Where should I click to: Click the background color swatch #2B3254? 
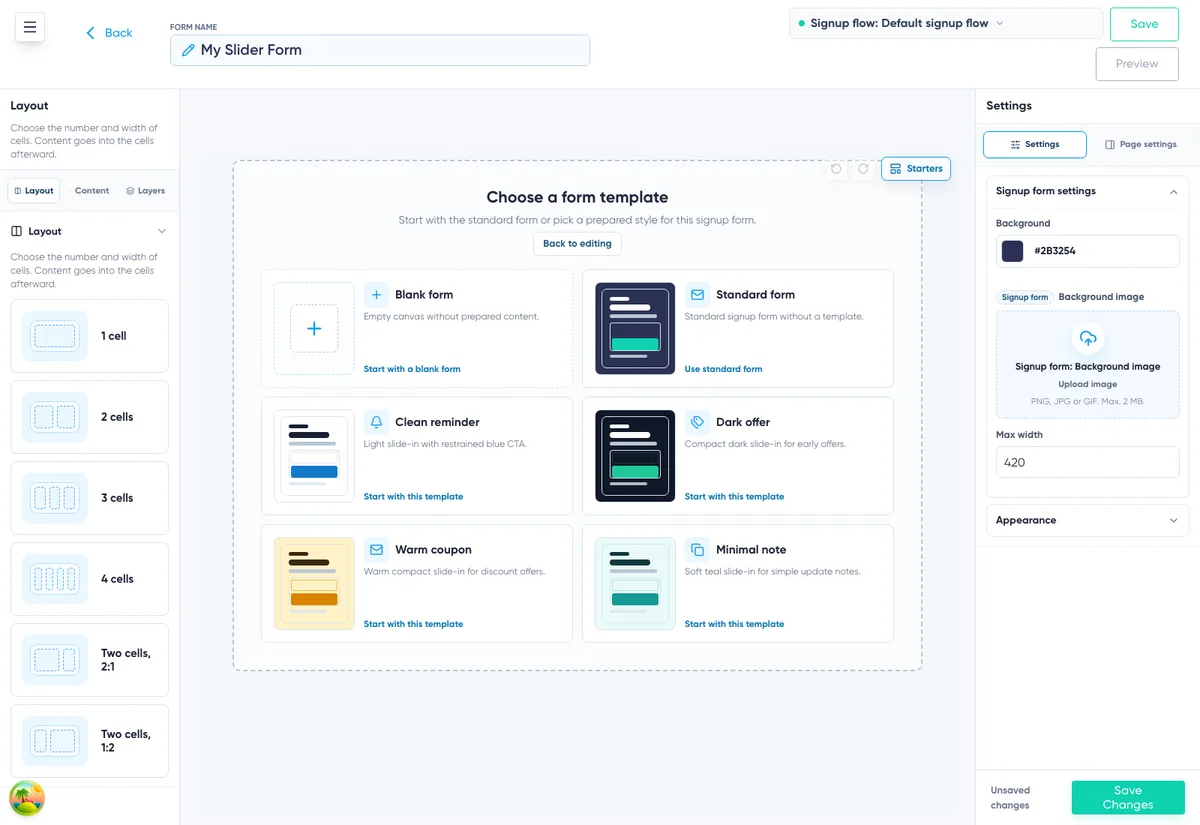pyautogui.click(x=1013, y=251)
